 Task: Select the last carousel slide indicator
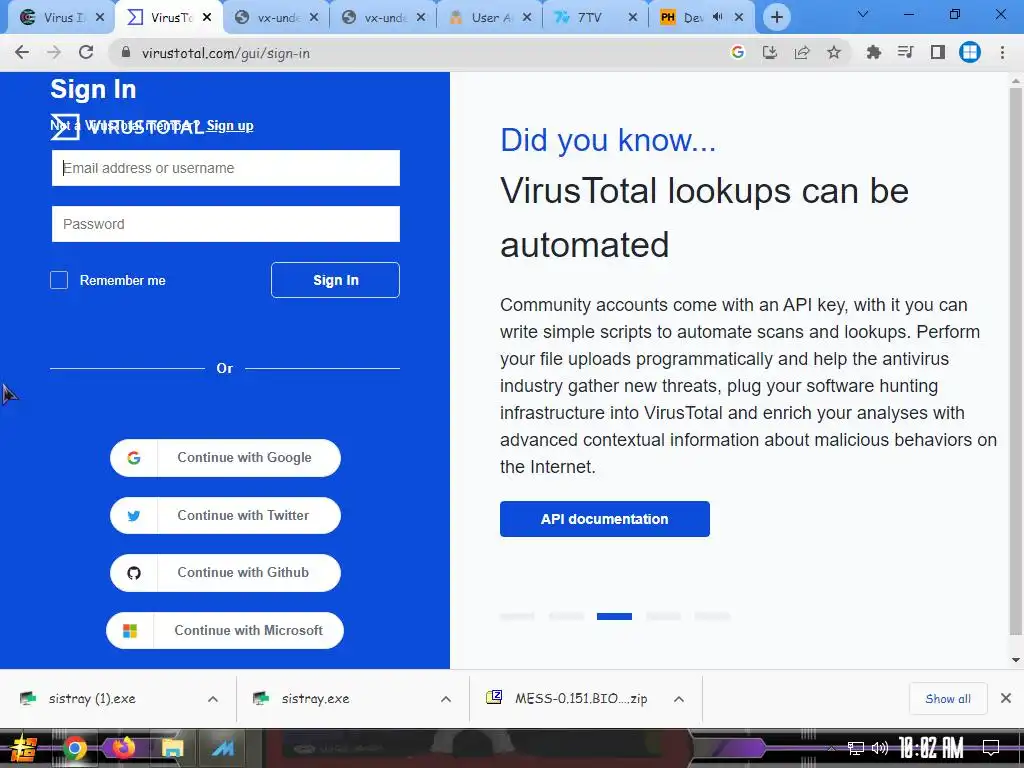pyautogui.click(x=712, y=616)
